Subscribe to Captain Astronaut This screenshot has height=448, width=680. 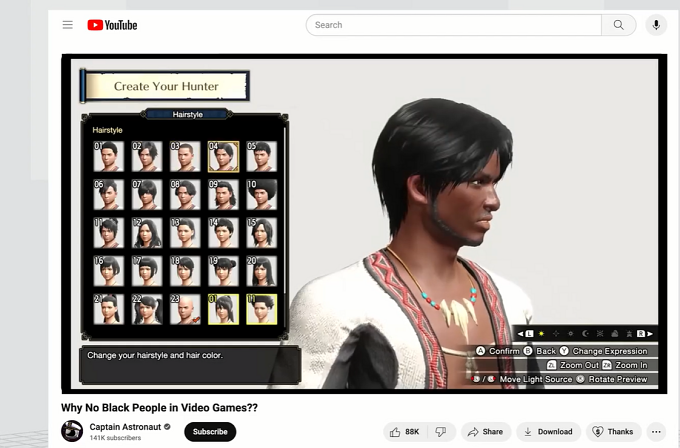point(210,432)
